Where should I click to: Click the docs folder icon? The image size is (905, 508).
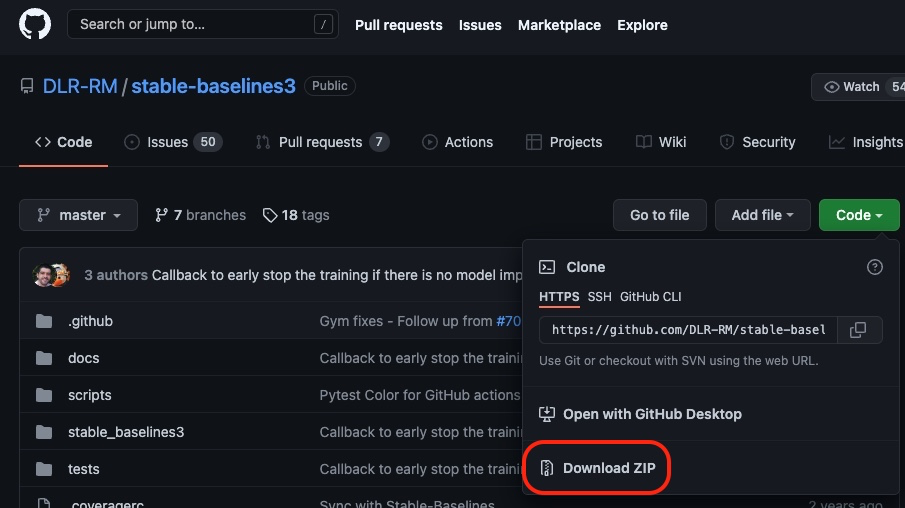pos(44,358)
